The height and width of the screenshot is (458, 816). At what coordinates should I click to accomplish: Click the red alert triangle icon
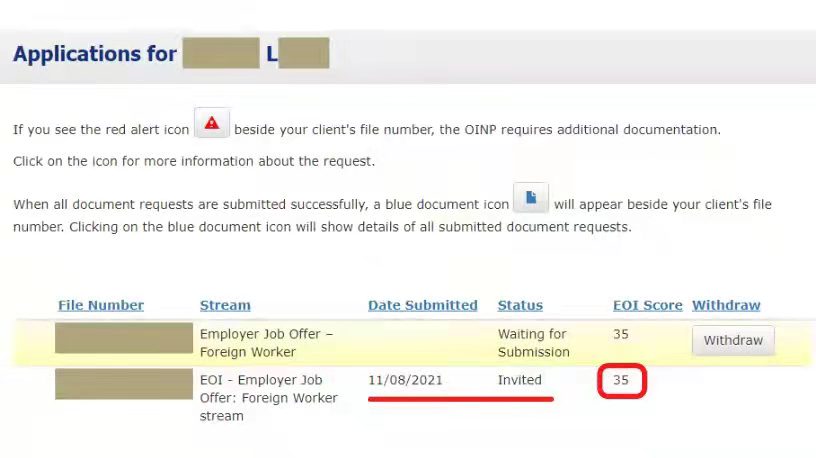pos(211,124)
